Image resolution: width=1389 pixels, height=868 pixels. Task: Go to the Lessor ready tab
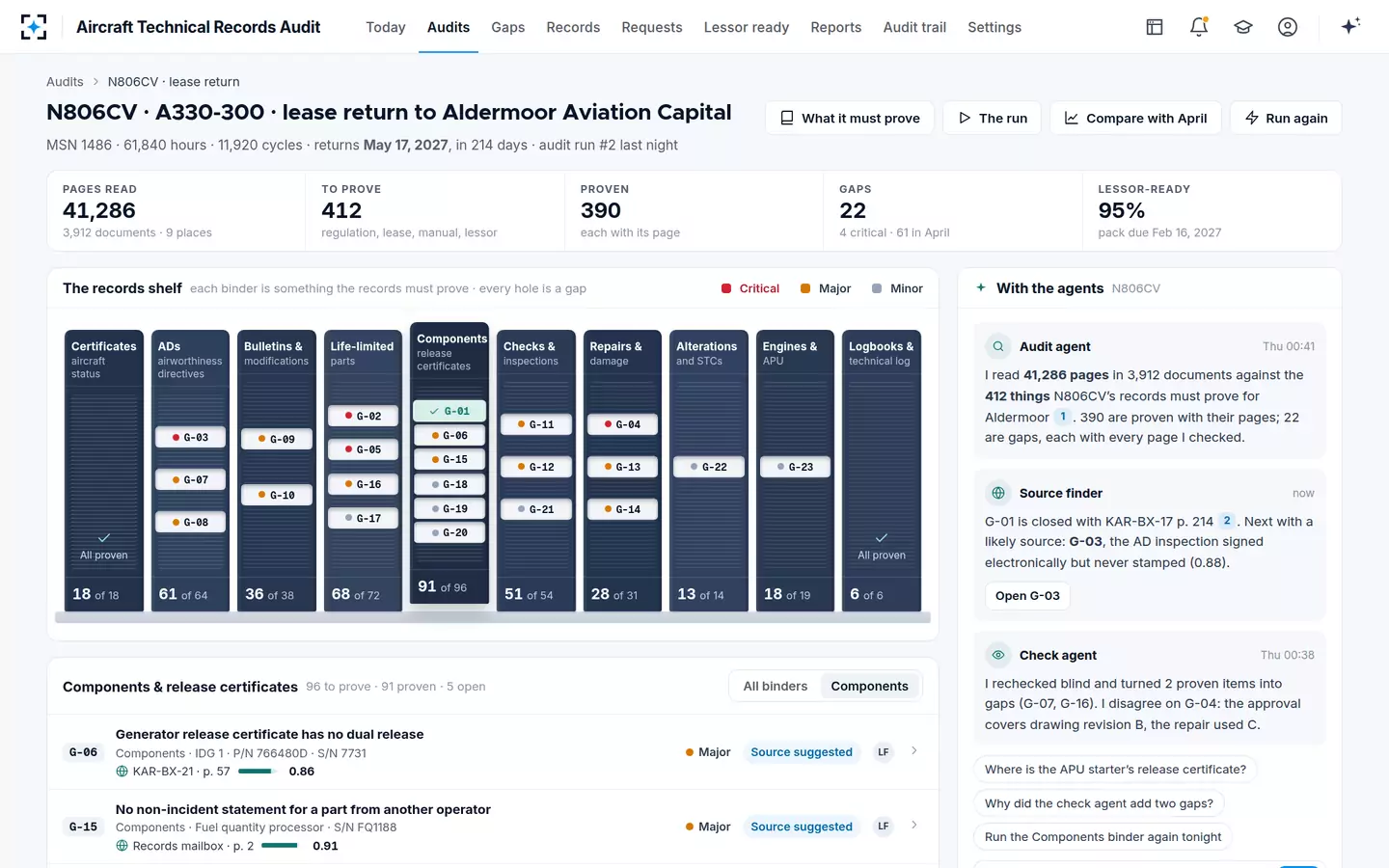[747, 27]
